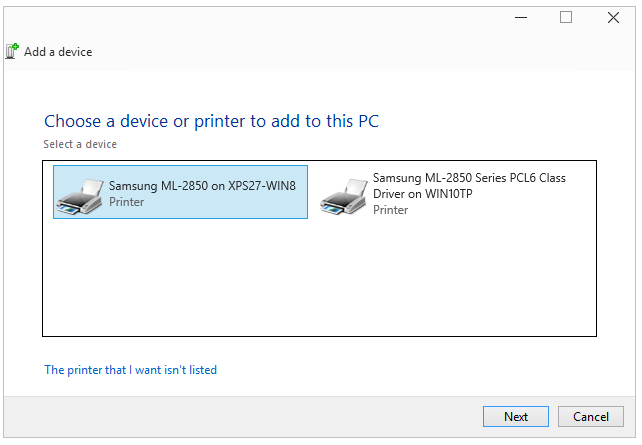Click the Add a device title icon
The image size is (642, 445).
click(x=12, y=52)
